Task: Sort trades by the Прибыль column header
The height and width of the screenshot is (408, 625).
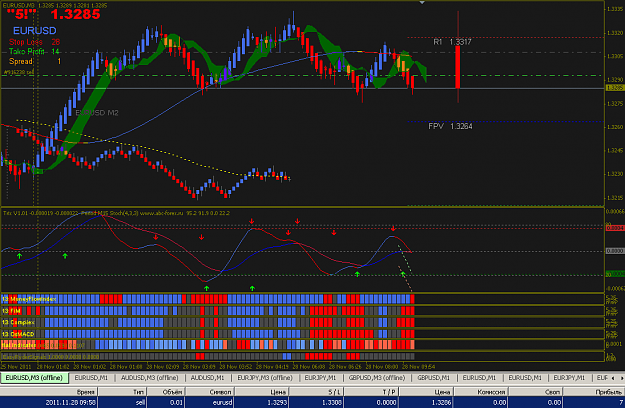Action: coord(594,392)
